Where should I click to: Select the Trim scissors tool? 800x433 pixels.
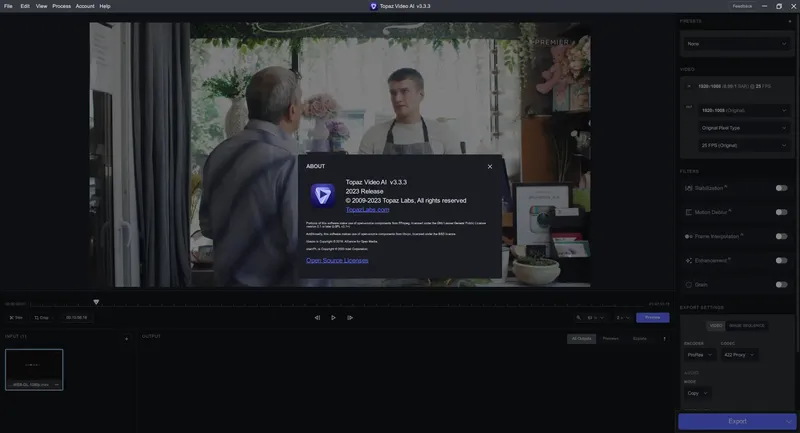(16, 318)
